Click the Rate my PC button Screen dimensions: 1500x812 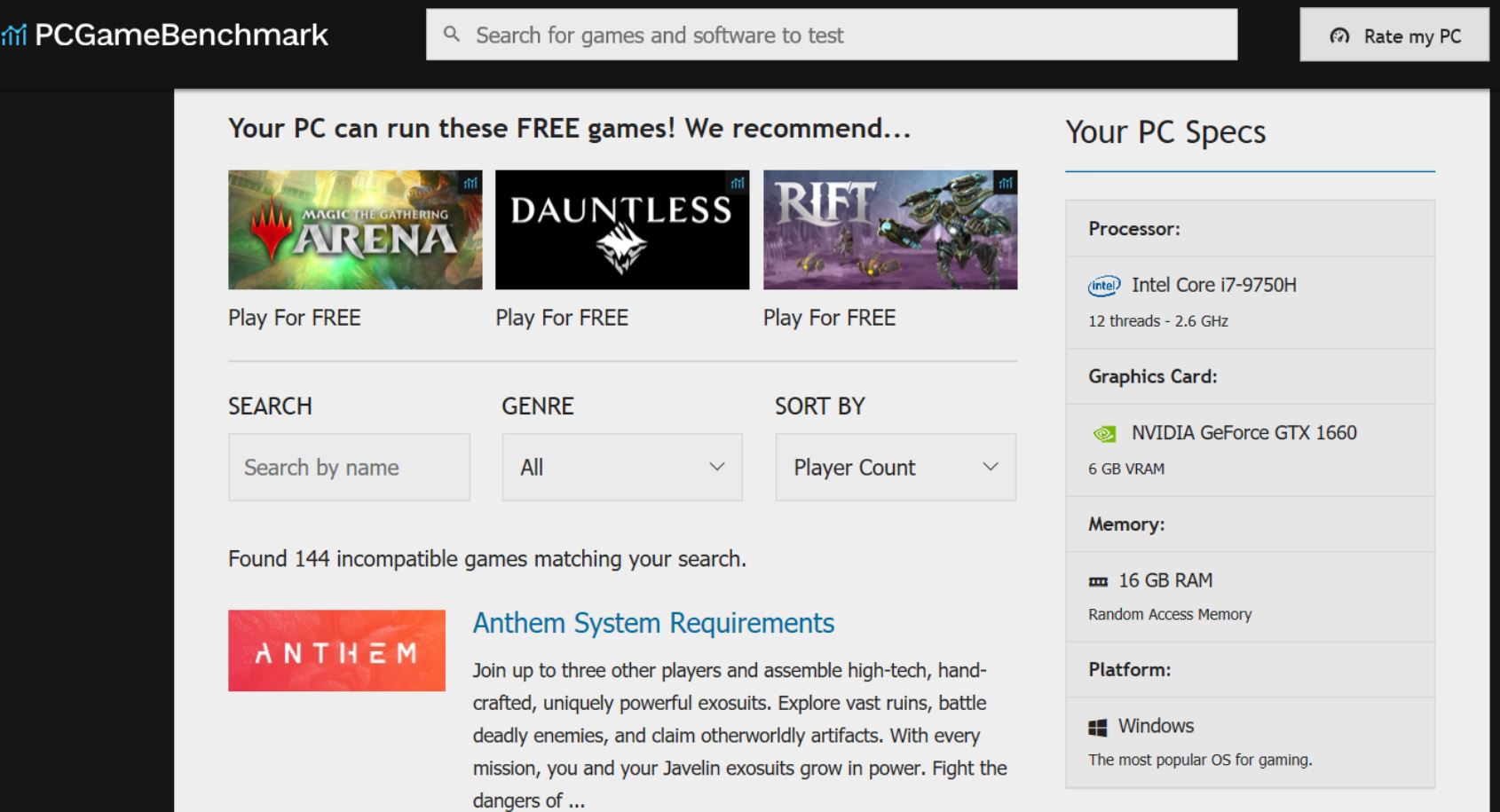pyautogui.click(x=1394, y=35)
